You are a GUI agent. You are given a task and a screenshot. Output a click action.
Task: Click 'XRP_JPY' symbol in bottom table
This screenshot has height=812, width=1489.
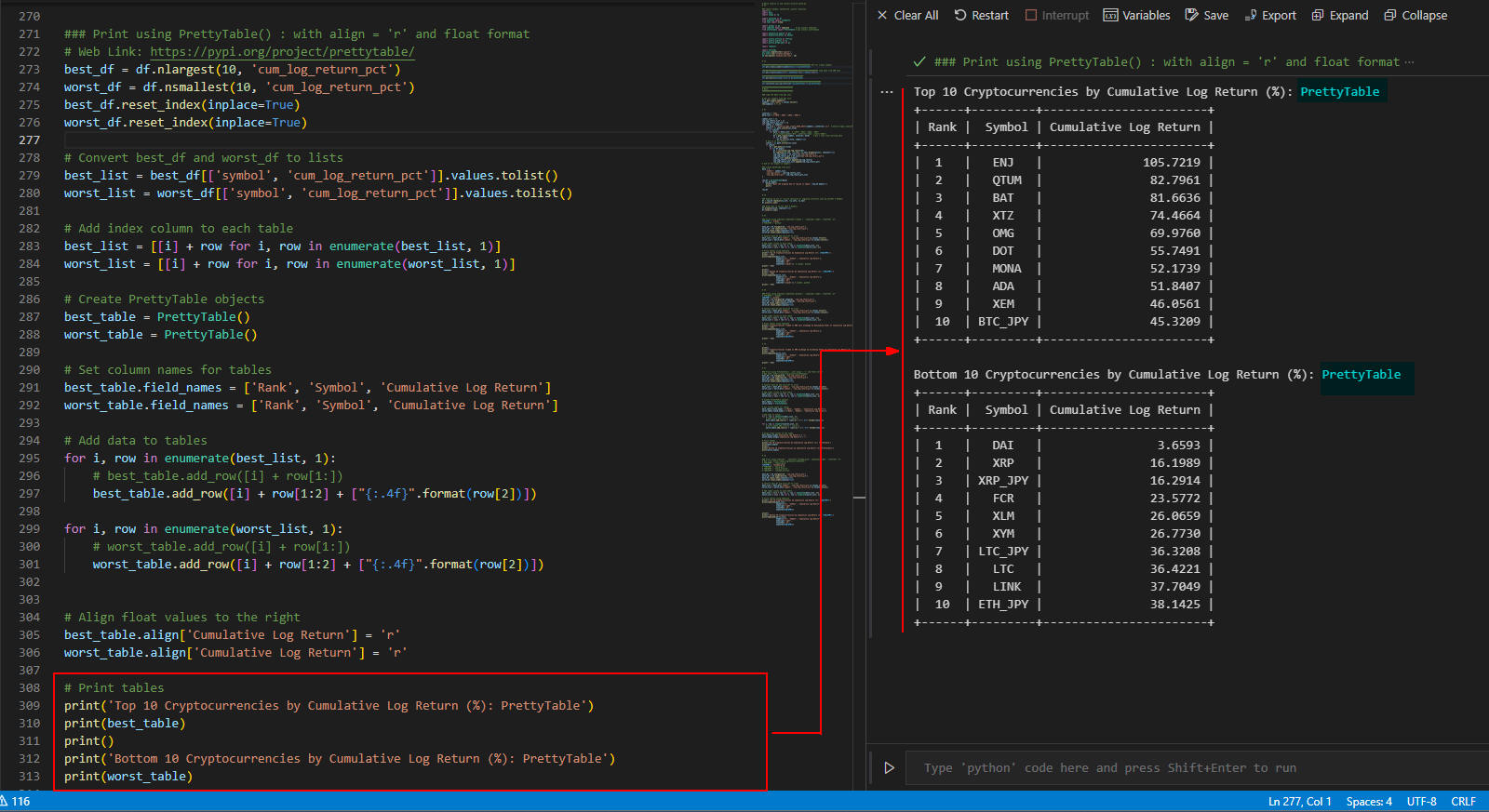pyautogui.click(x=1003, y=480)
